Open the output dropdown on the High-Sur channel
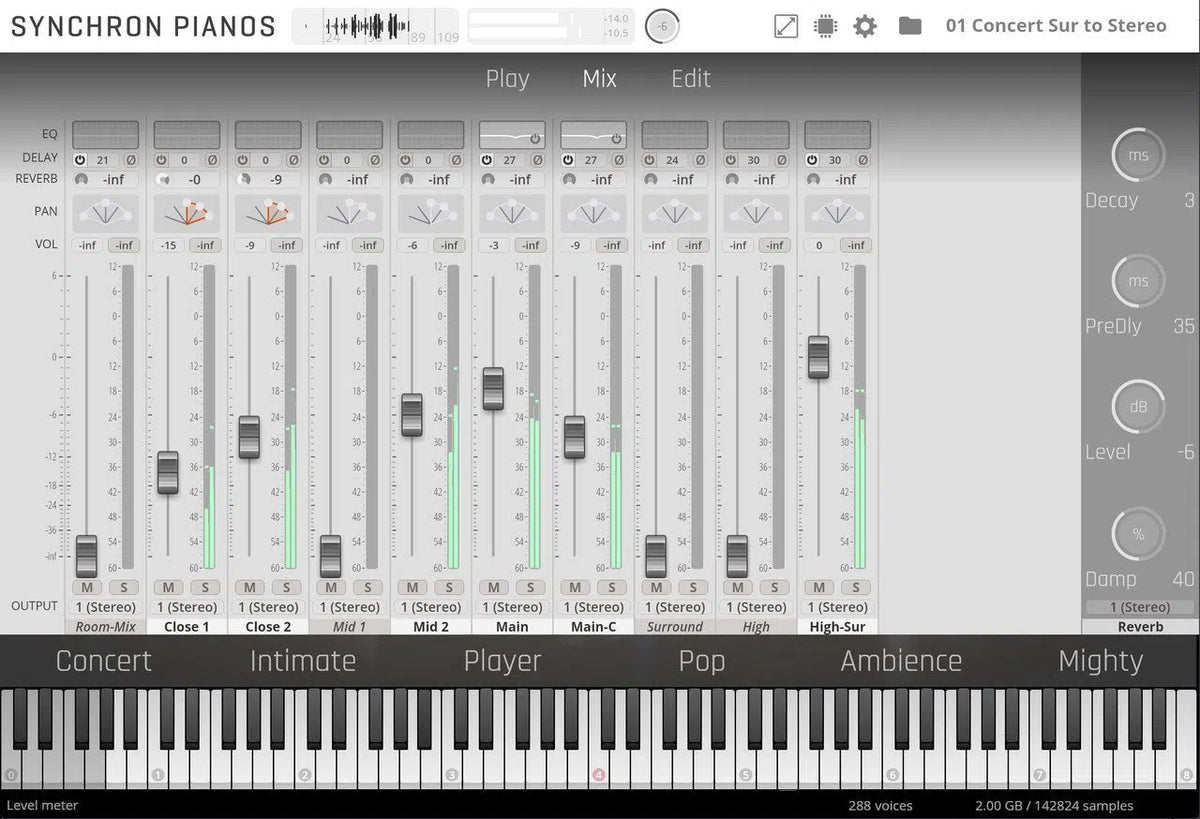Image resolution: width=1200 pixels, height=819 pixels. click(838, 607)
